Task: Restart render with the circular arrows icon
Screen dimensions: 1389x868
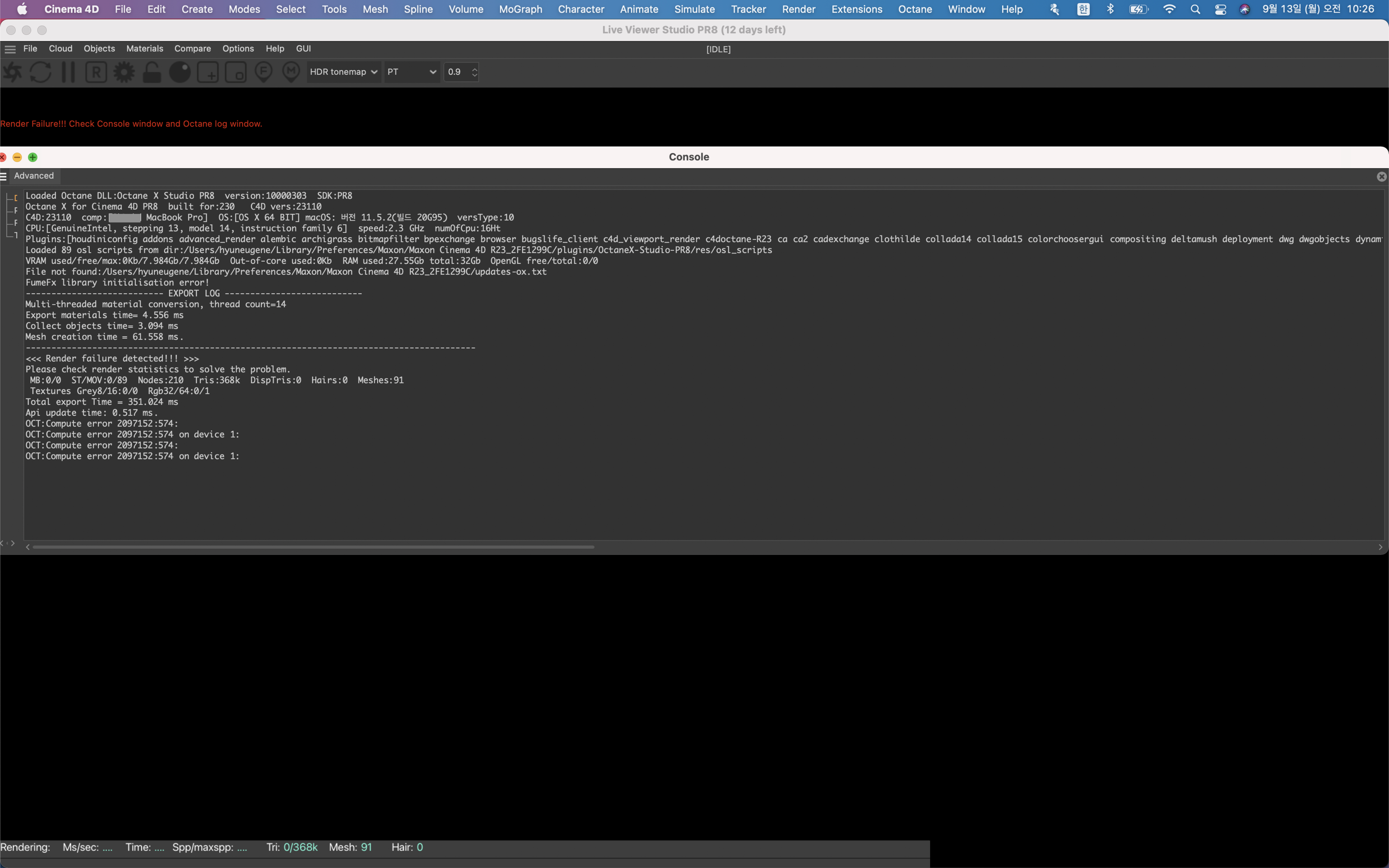Action: (40, 72)
